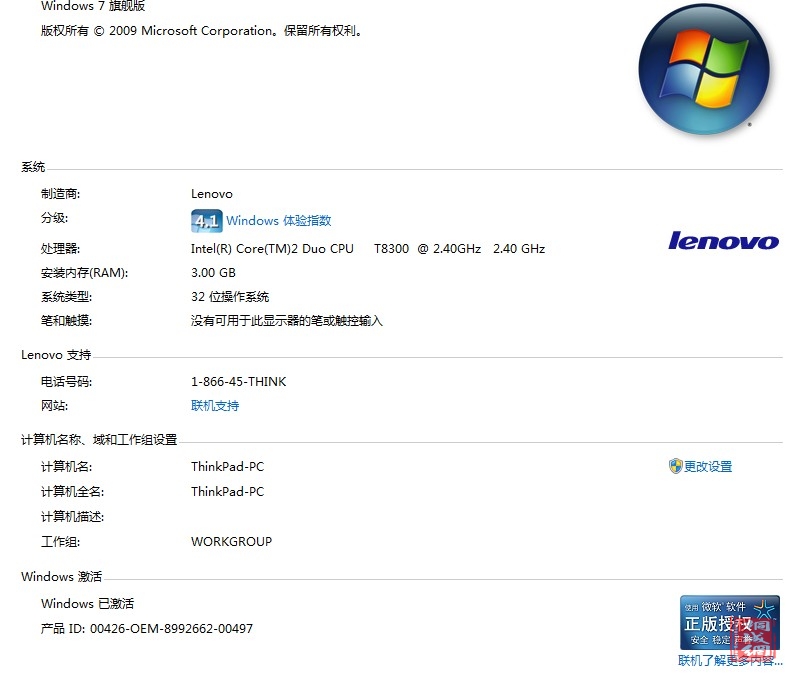793x677 pixels.
Task: Click the Windows 激活 section heading
Action: tap(62, 577)
